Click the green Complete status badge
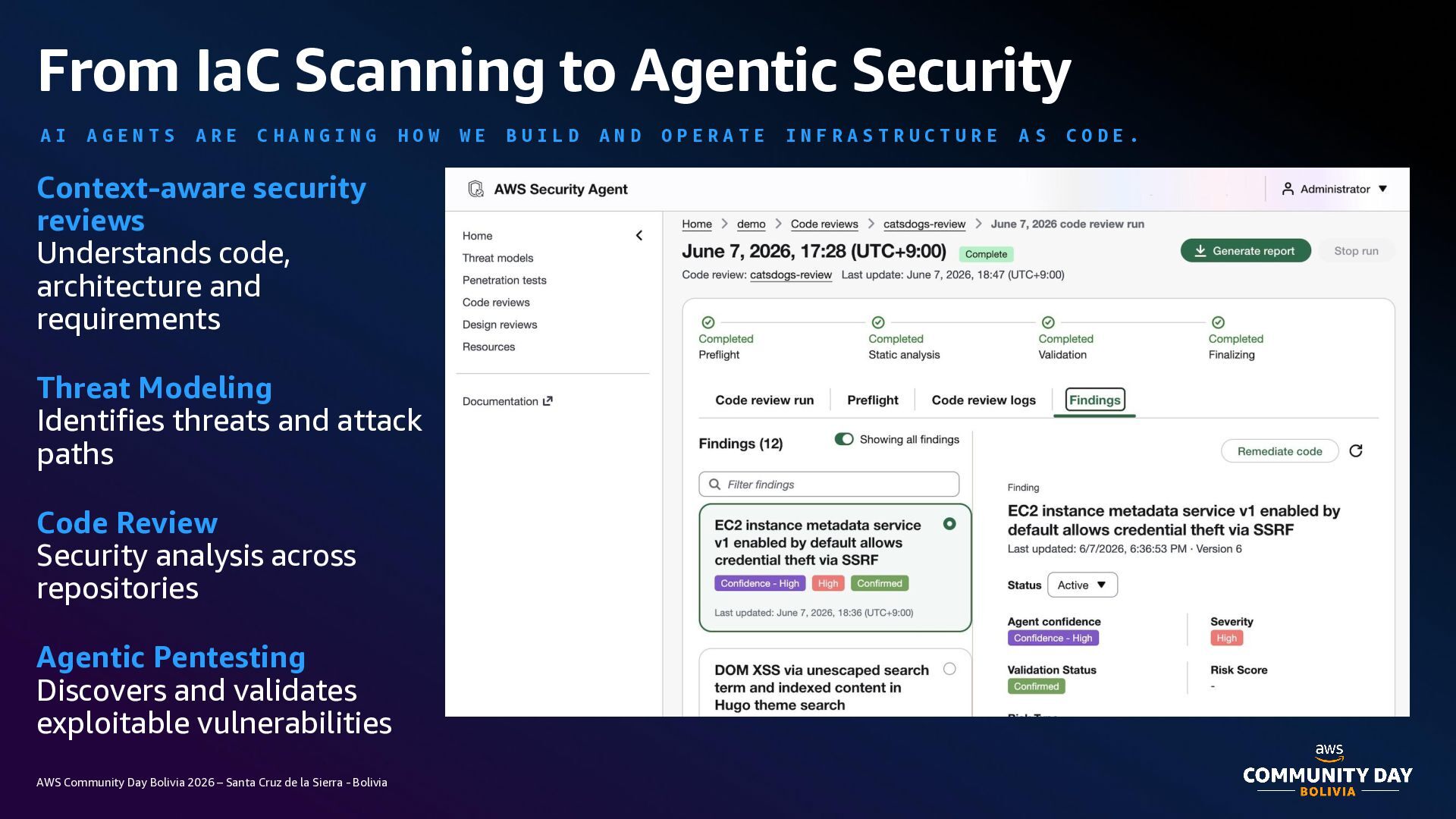 [986, 254]
